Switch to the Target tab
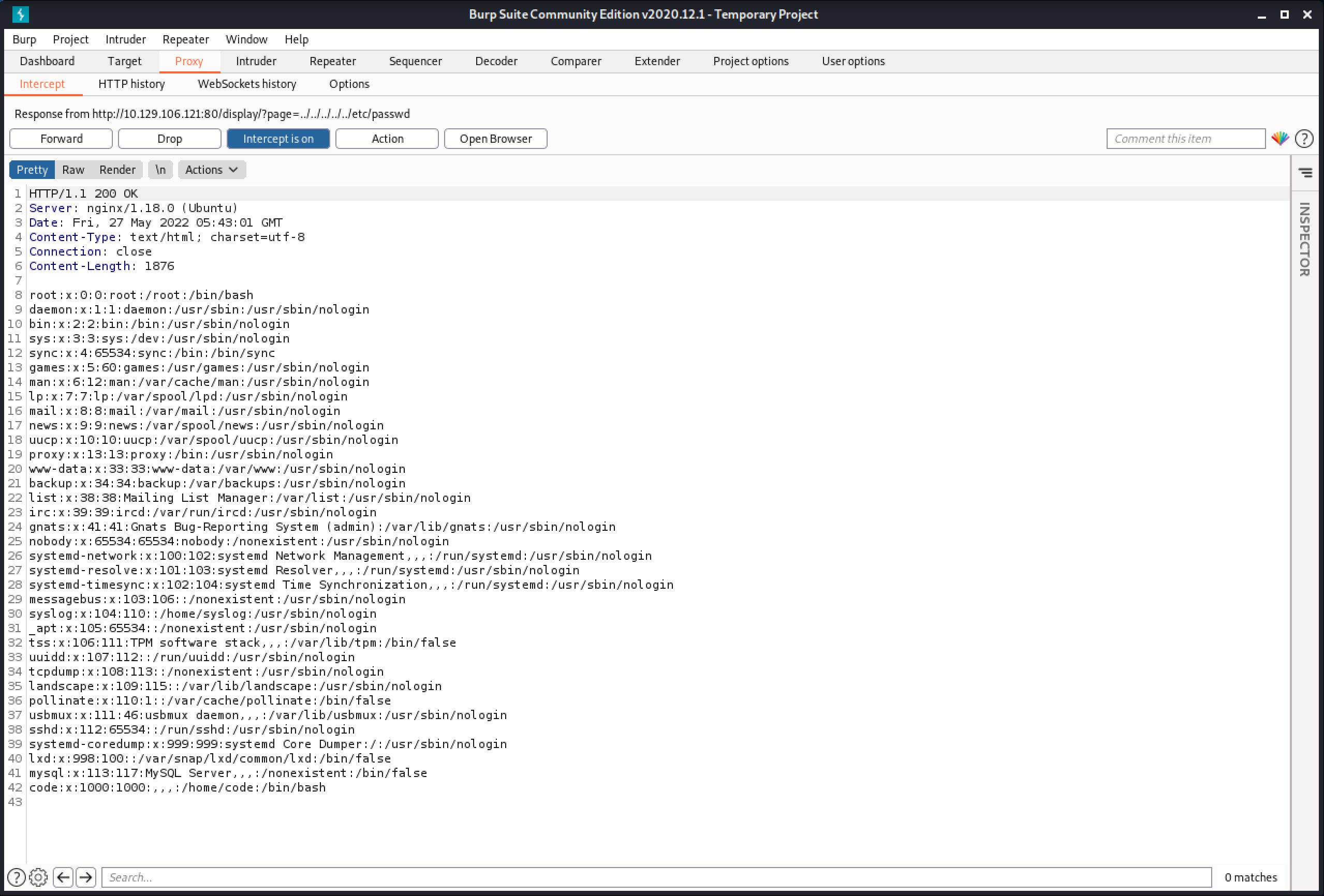This screenshot has width=1324, height=896. pyautogui.click(x=124, y=62)
